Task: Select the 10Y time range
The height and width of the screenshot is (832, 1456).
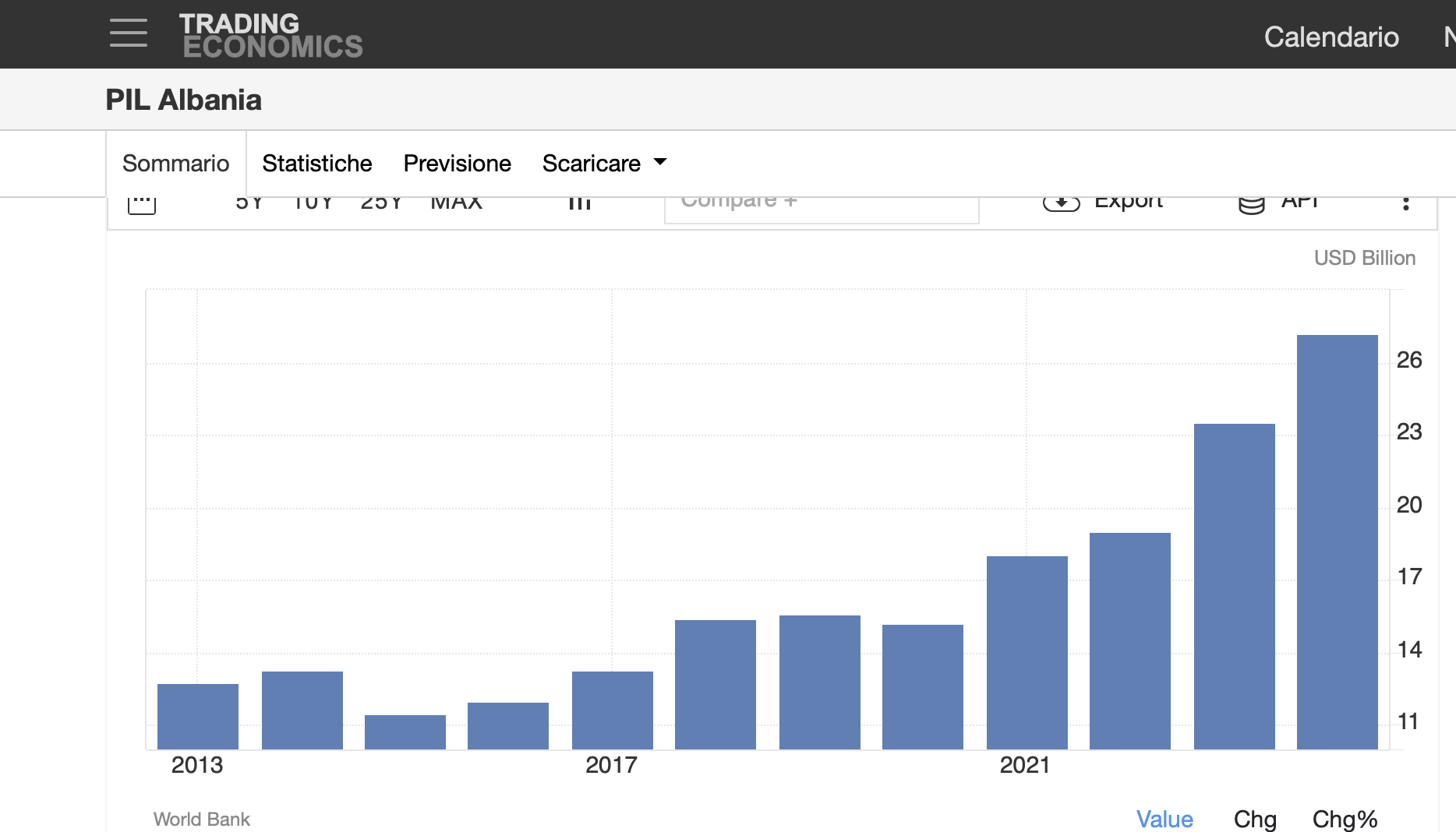Action: [313, 203]
